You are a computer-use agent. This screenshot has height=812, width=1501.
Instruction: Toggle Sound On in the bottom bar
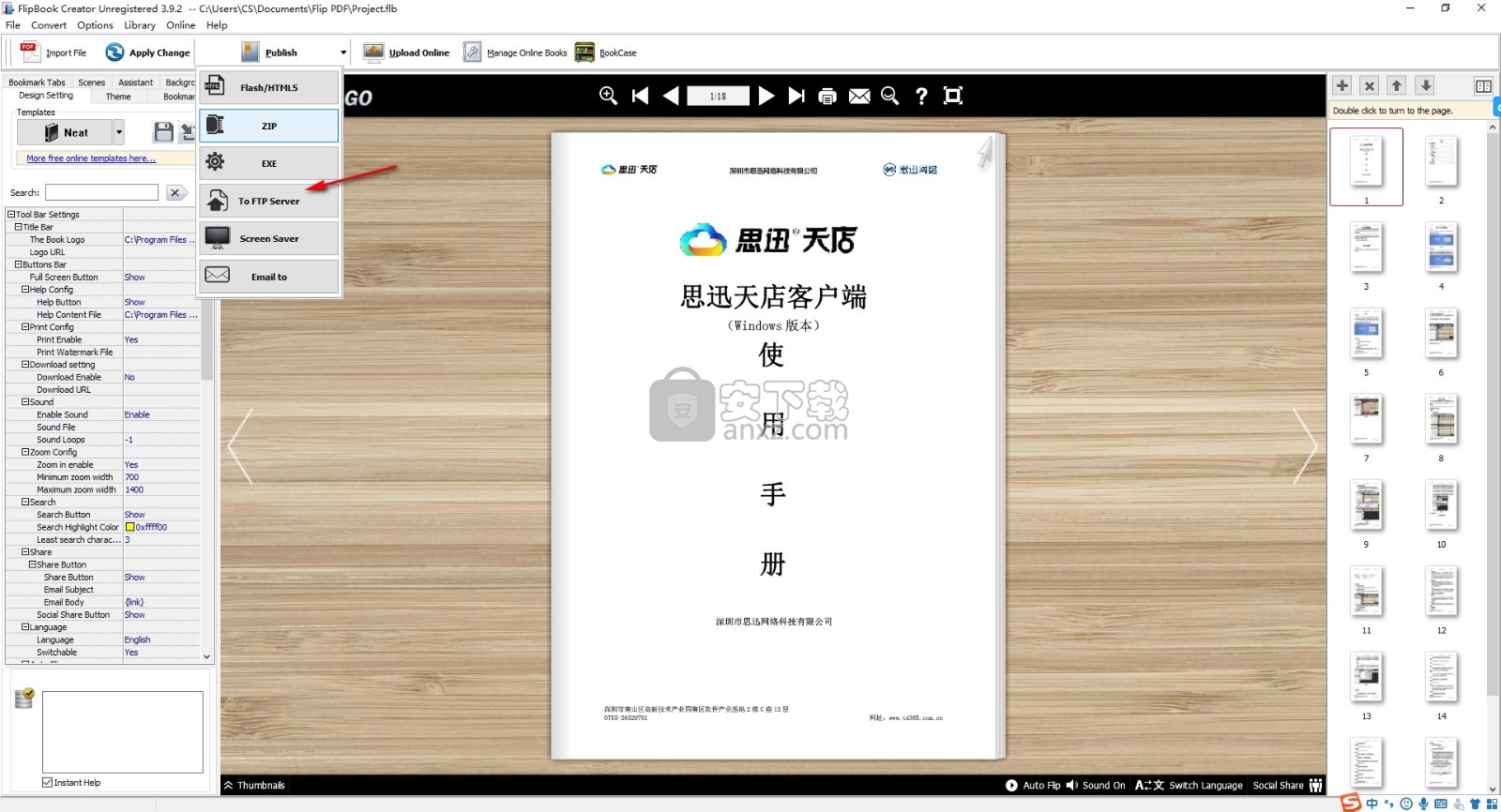click(x=1096, y=786)
